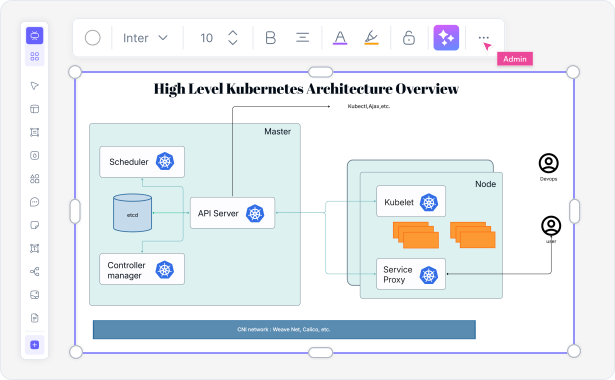Click the diagram title 'High Level Kubernetes Architecture Overview'
This screenshot has height=380, width=615.
306,89
